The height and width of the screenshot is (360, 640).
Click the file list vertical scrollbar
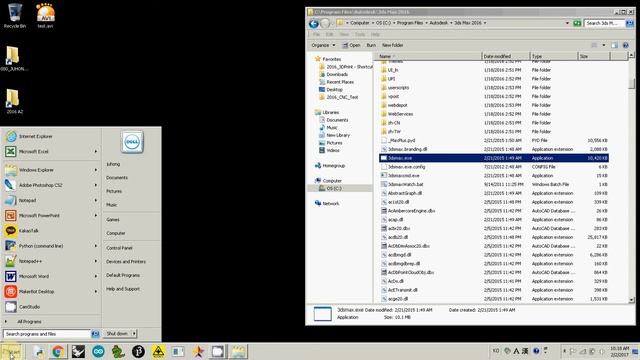pos(631,178)
